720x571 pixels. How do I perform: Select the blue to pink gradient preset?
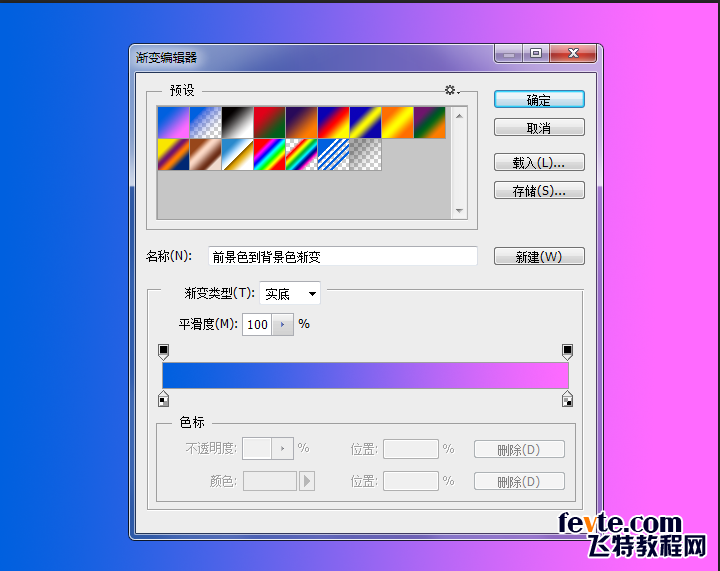point(174,123)
